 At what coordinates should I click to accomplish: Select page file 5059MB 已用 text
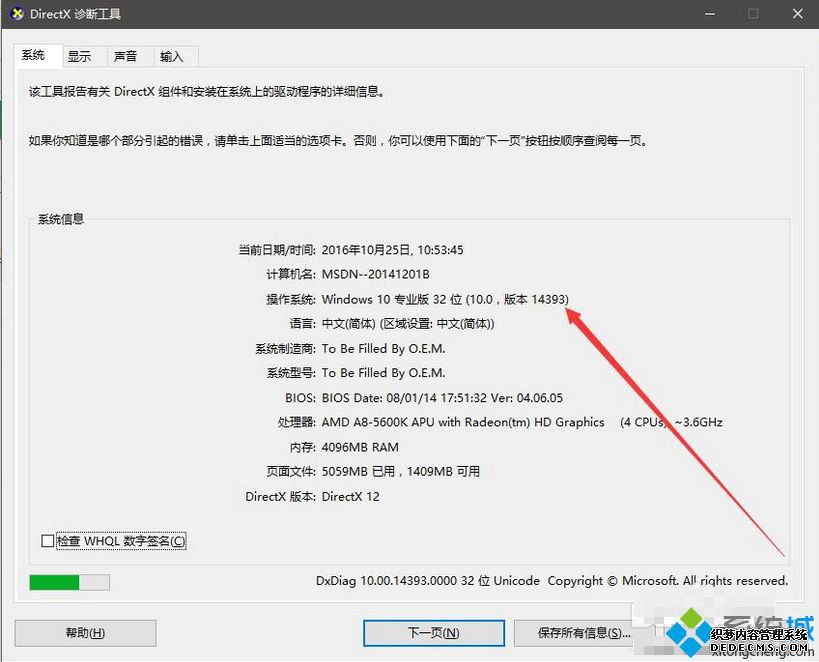pos(401,472)
